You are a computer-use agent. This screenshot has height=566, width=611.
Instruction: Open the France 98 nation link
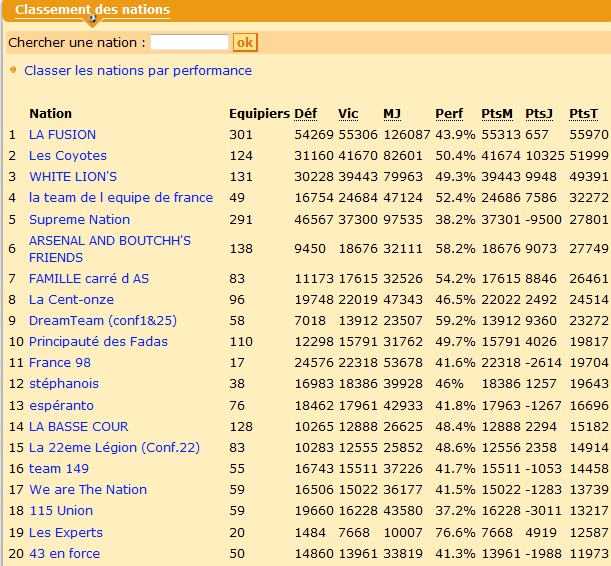60,363
